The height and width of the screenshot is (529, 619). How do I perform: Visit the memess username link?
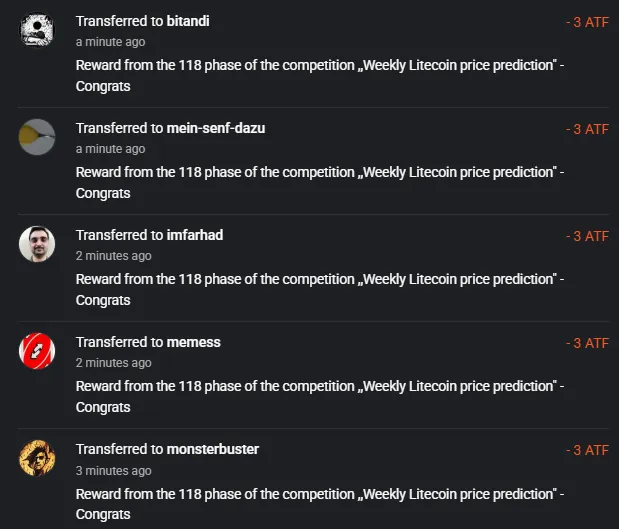193,342
